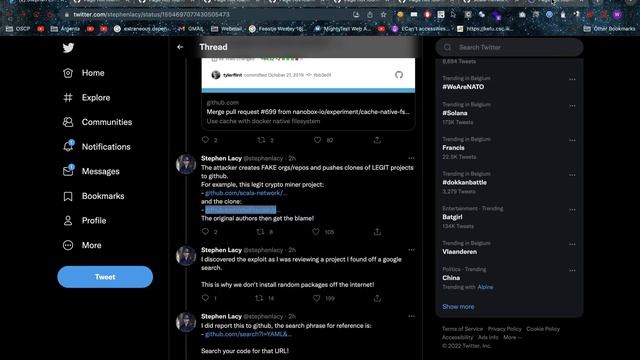
Task: Open the options menu for #Solana
Action: pos(572,106)
